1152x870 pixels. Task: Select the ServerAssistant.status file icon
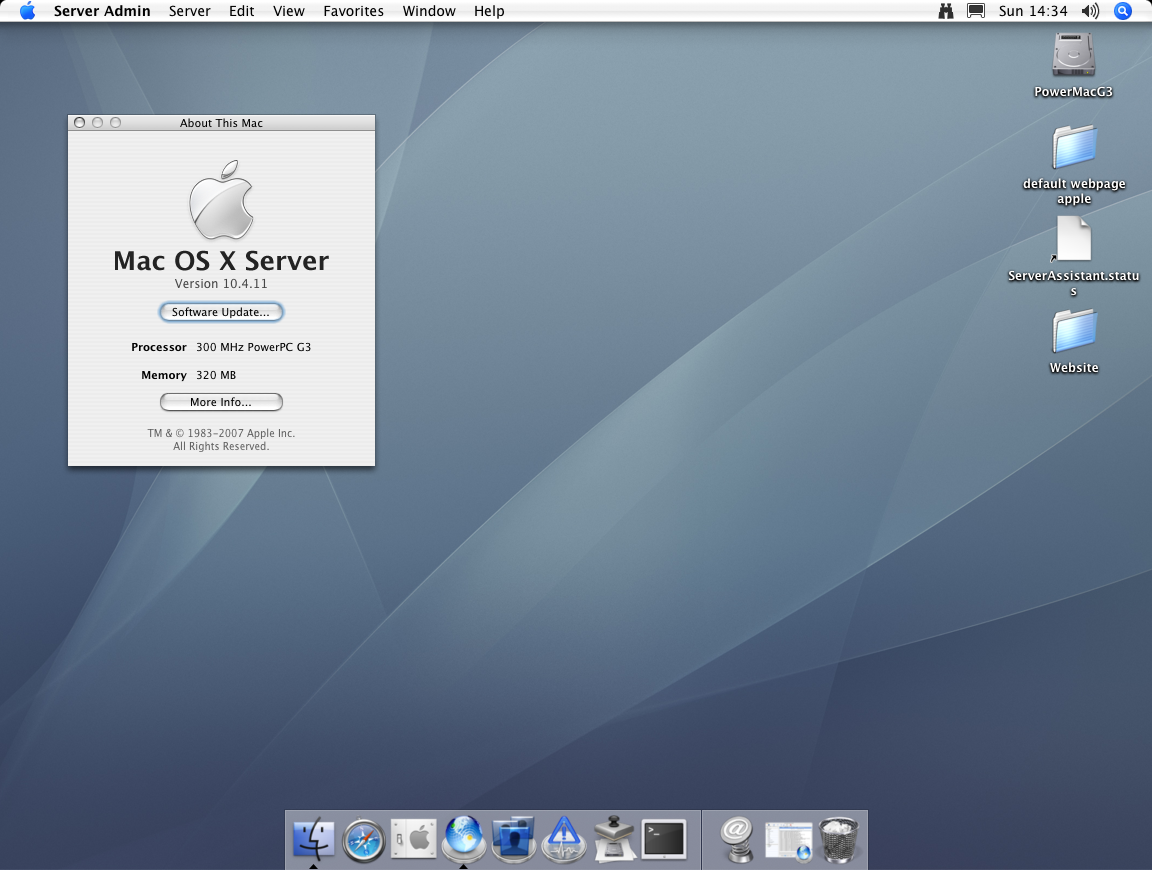[1073, 239]
